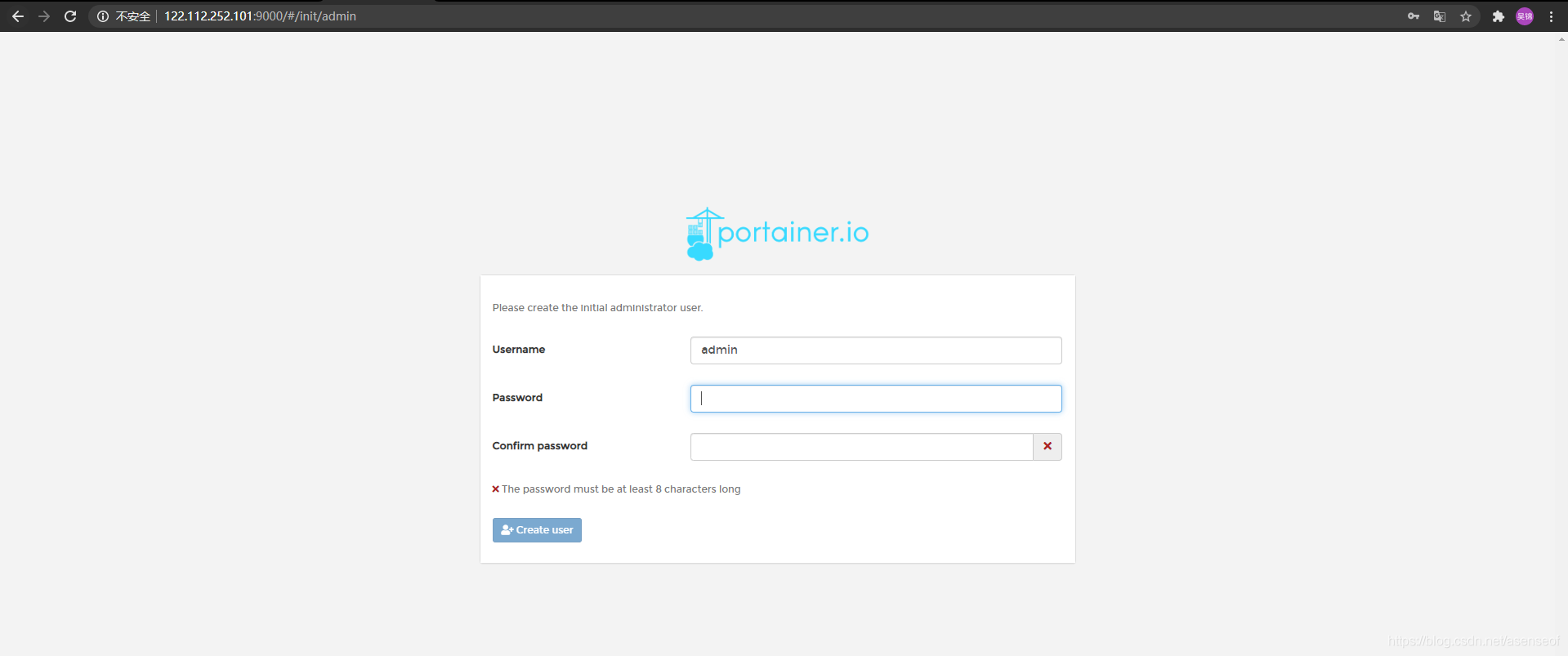Viewport: 1568px width, 656px height.
Task: Click the scrollbar up arrow at the page edge
Action: coord(1561,38)
